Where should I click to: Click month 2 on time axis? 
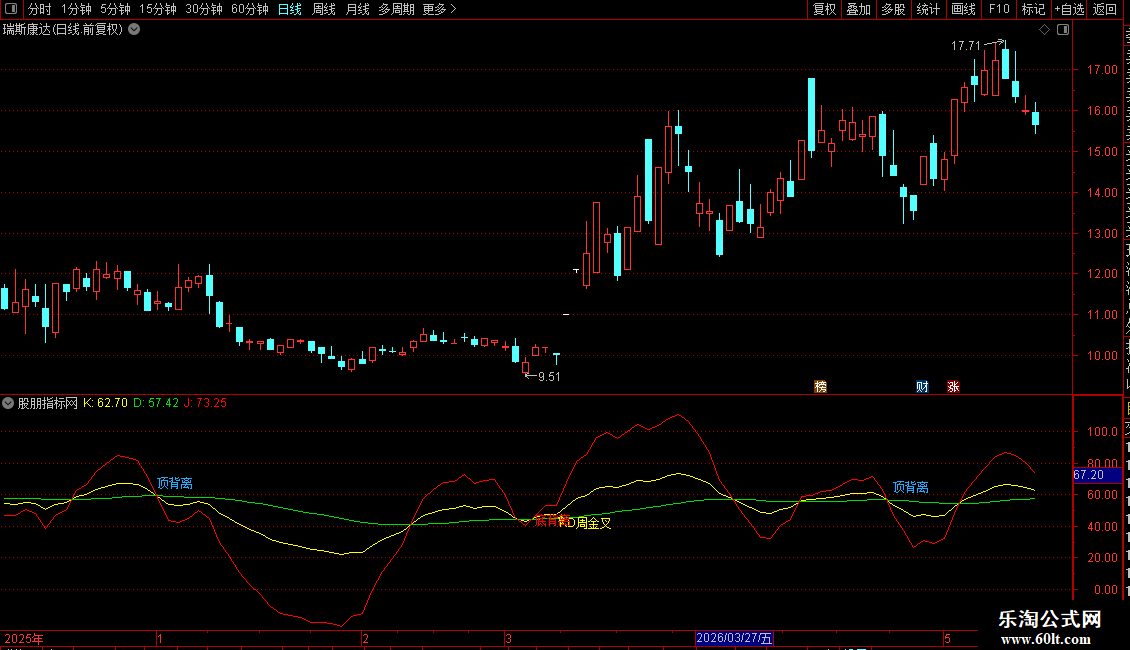pos(365,638)
